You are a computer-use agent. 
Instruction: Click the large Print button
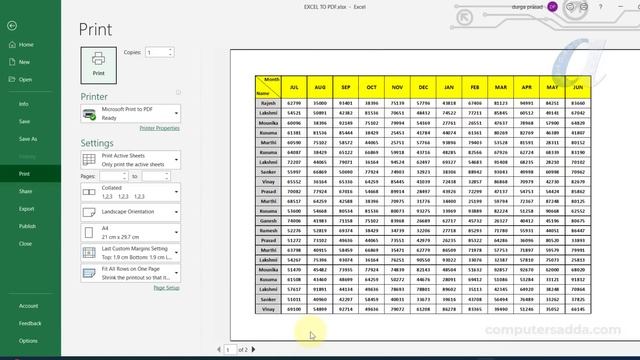tap(98, 65)
